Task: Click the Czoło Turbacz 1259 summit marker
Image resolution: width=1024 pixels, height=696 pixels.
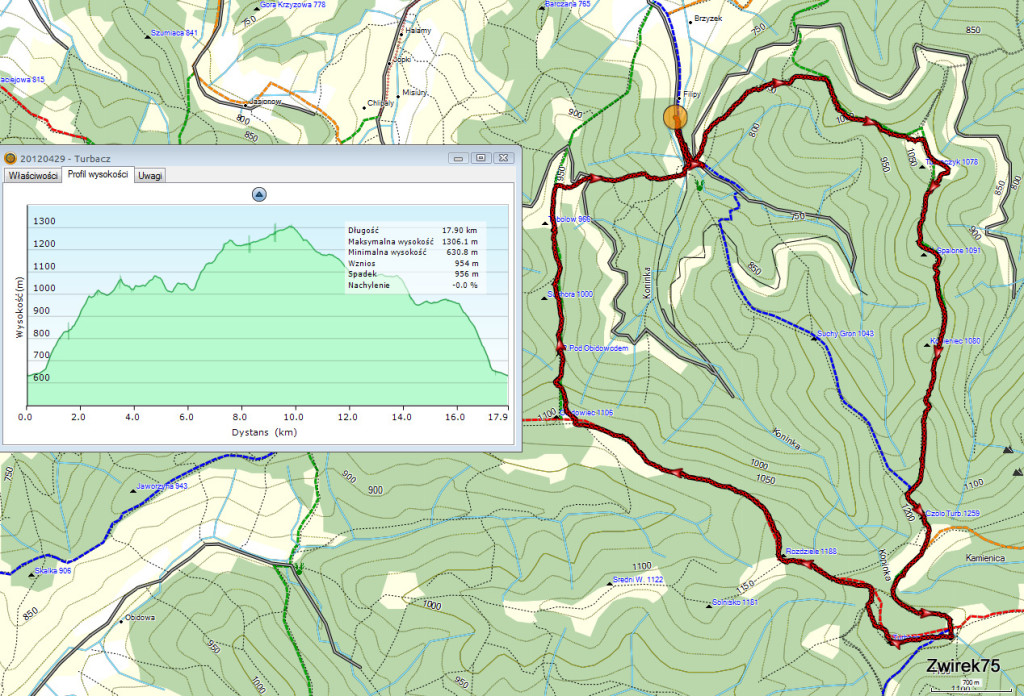Action: (x=916, y=513)
